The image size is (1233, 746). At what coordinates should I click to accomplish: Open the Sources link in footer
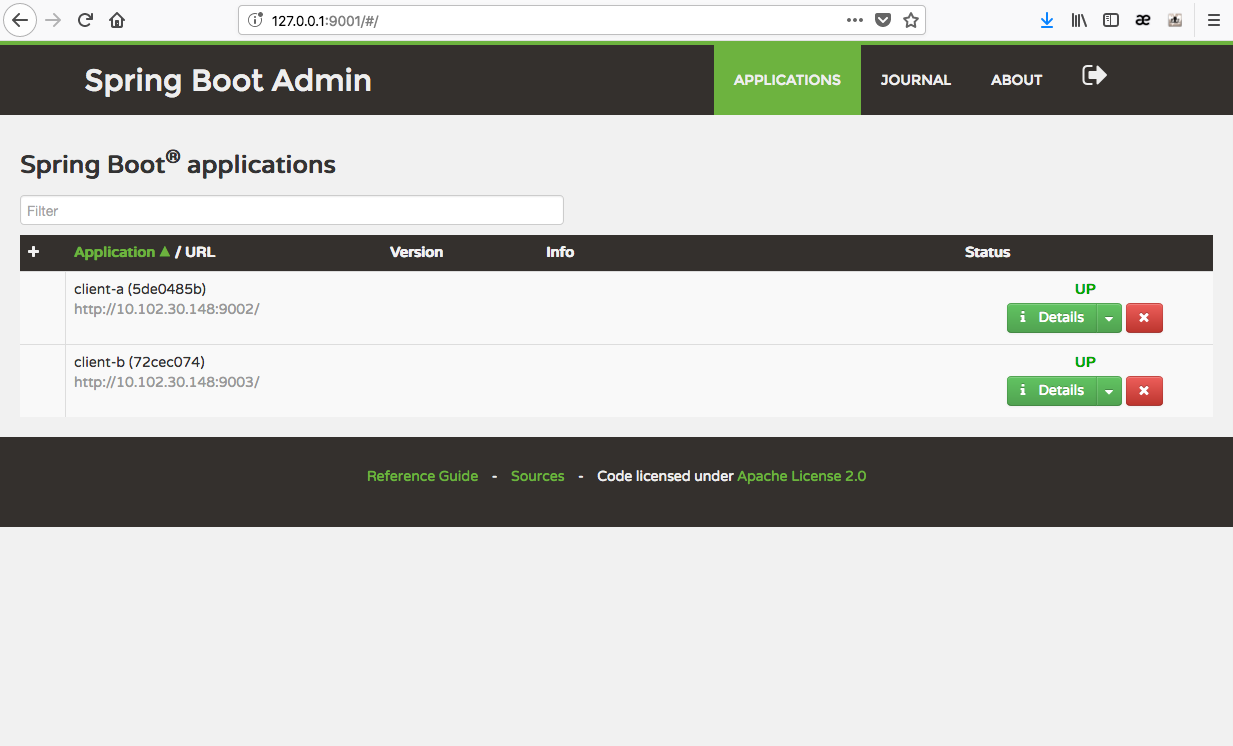tap(538, 476)
